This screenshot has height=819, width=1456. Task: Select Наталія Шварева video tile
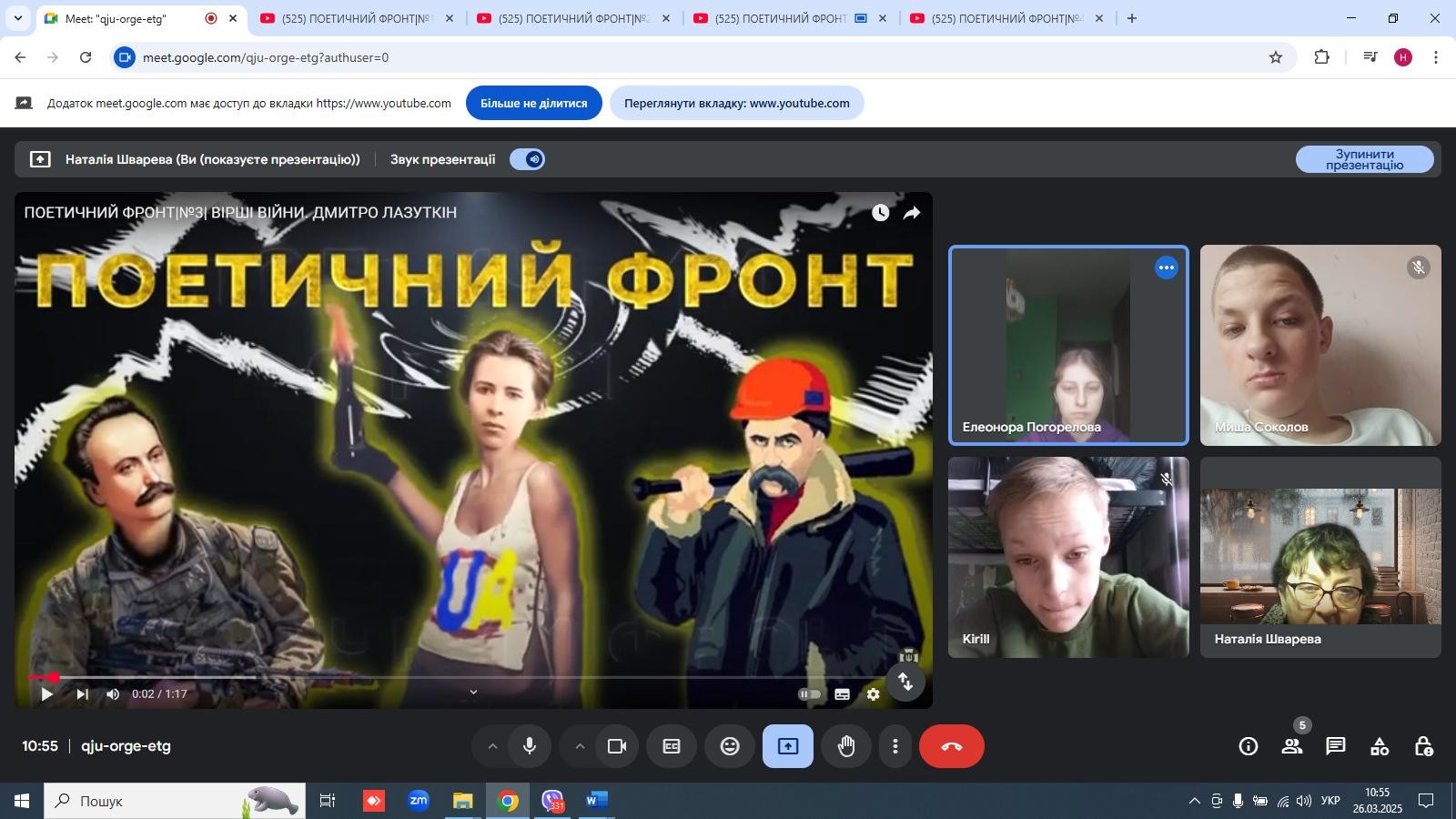1320,557
